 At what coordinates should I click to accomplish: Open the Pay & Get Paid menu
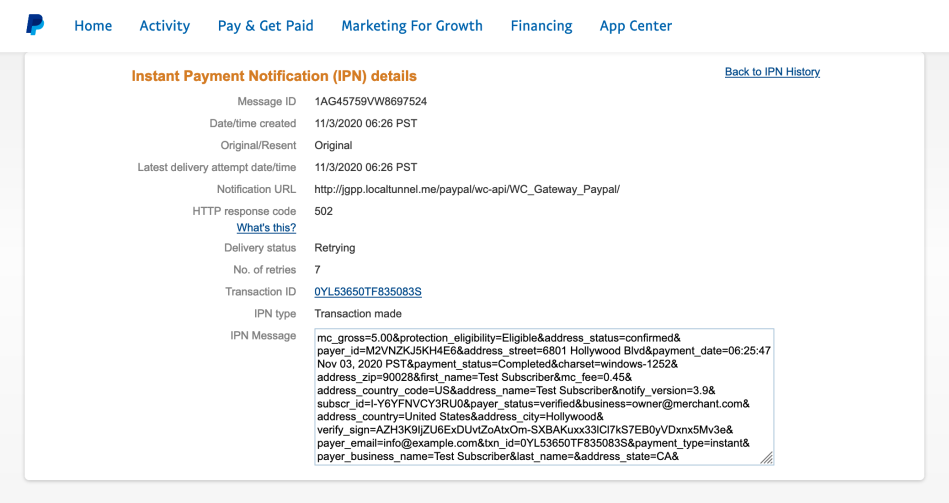266,26
